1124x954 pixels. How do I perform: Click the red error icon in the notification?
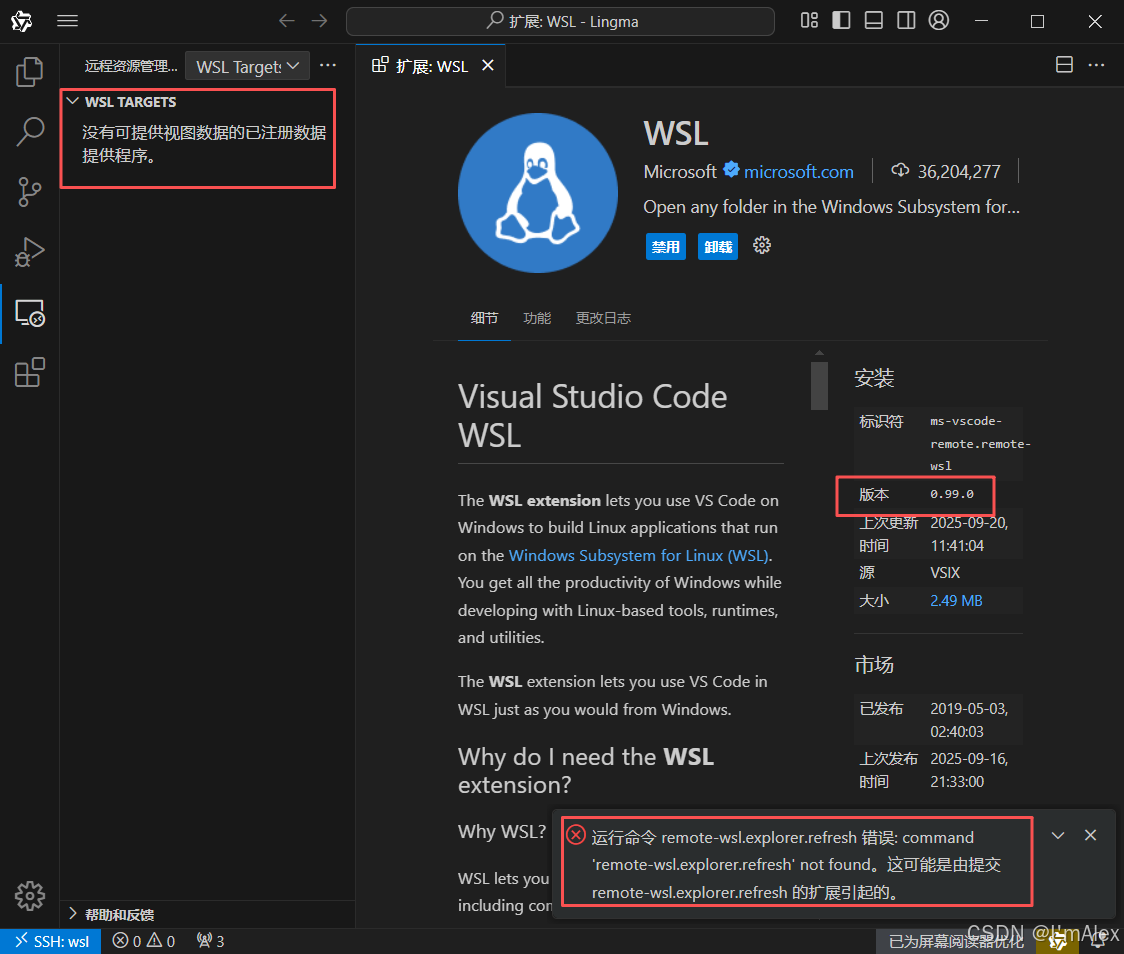[576, 835]
